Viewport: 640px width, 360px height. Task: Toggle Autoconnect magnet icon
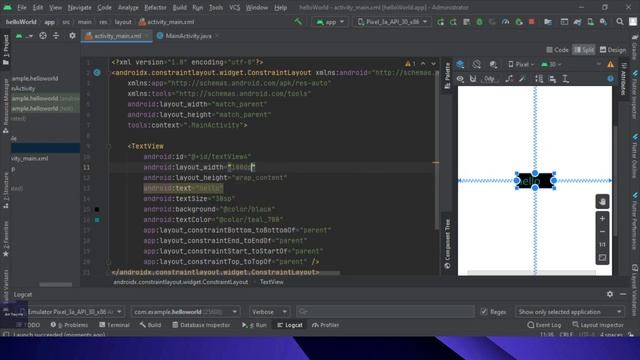pos(473,79)
